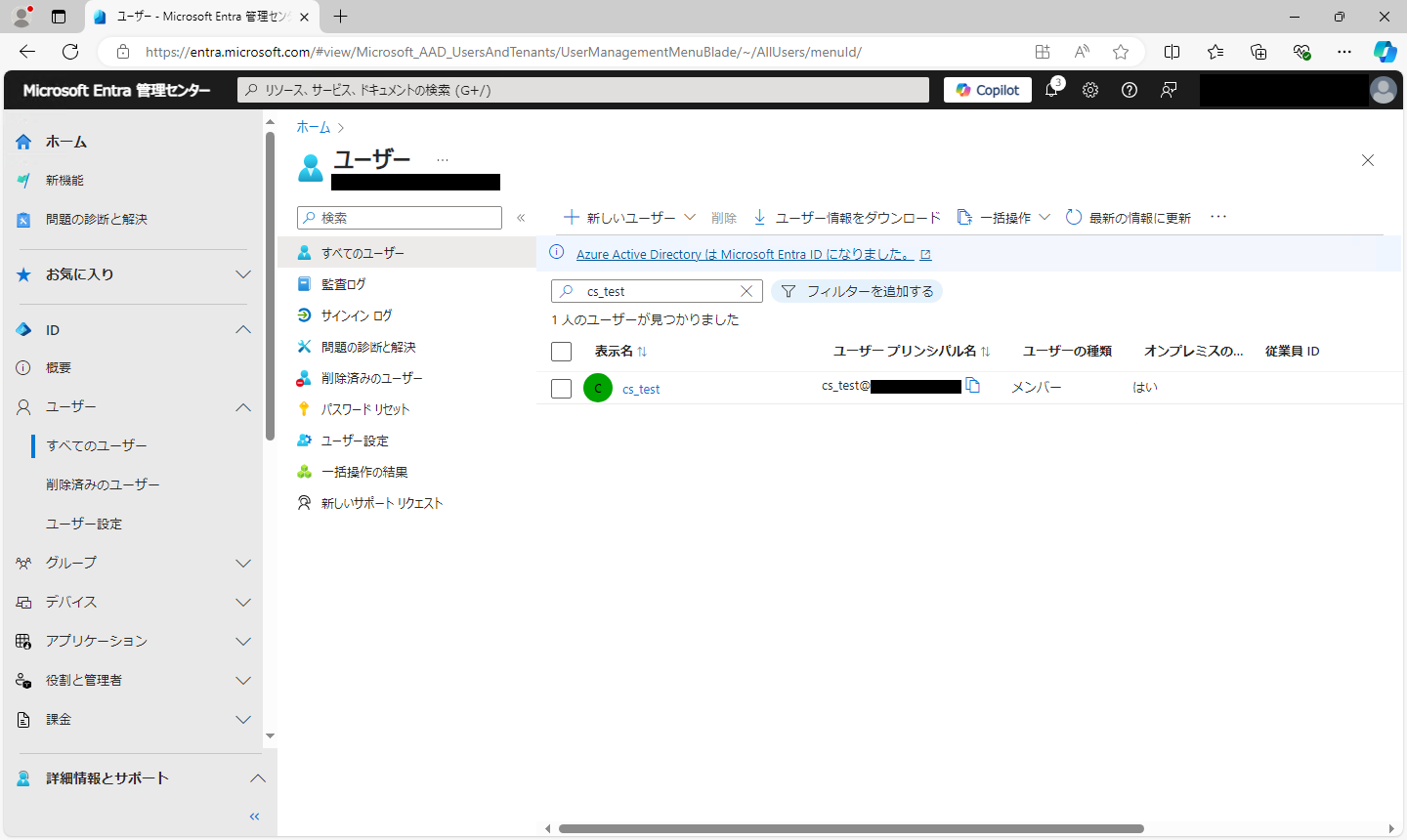This screenshot has width=1407, height=840.
Task: Open the feedback person icon
Action: pos(1169,90)
